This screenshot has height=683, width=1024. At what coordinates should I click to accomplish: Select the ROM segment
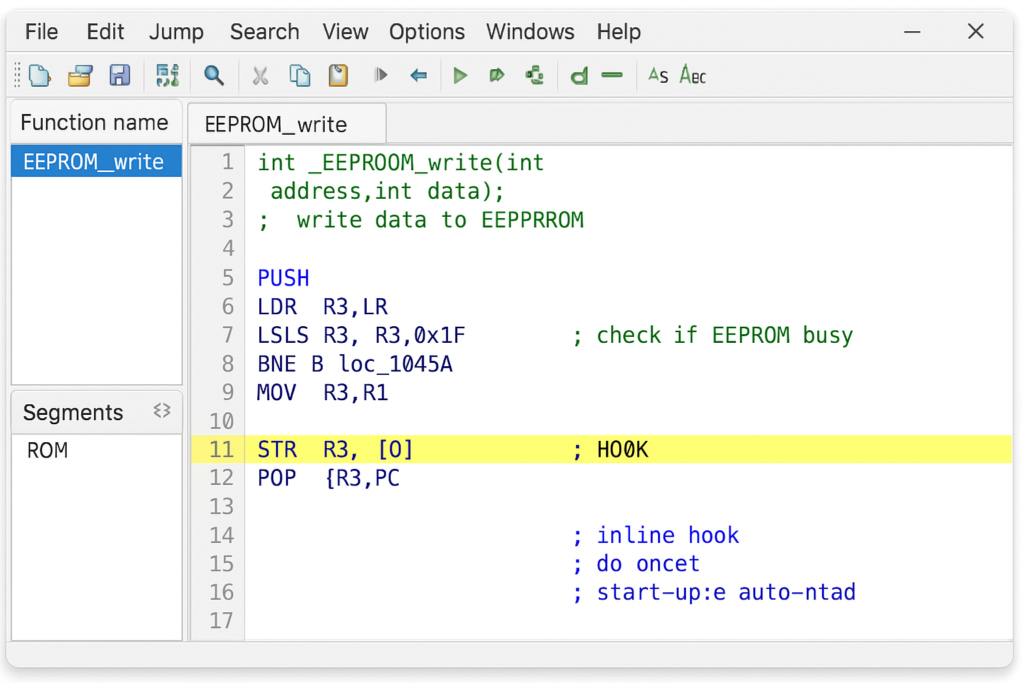tap(47, 451)
